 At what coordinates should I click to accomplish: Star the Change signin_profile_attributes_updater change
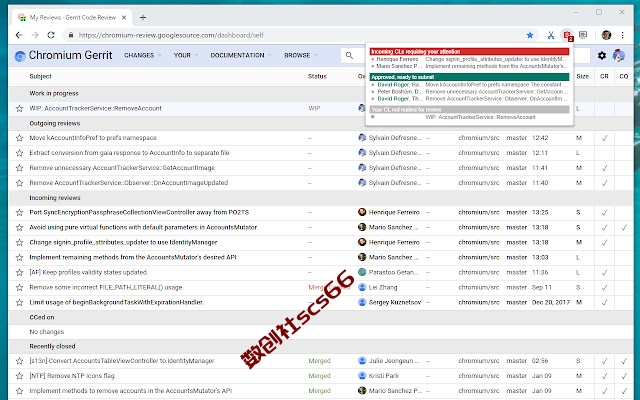tap(19, 242)
